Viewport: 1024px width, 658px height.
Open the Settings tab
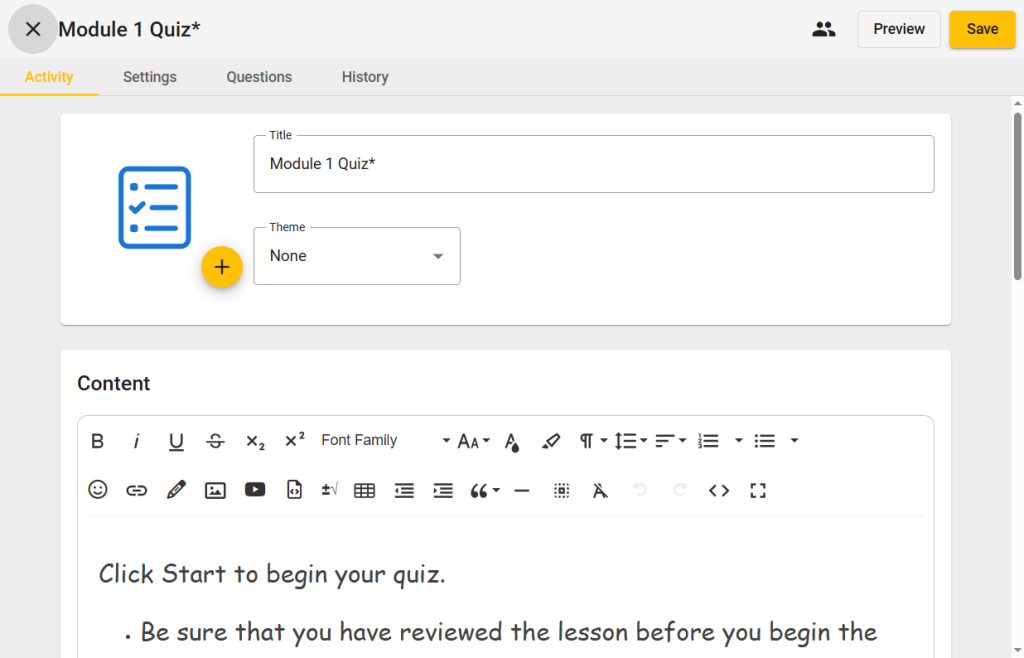[x=150, y=77]
